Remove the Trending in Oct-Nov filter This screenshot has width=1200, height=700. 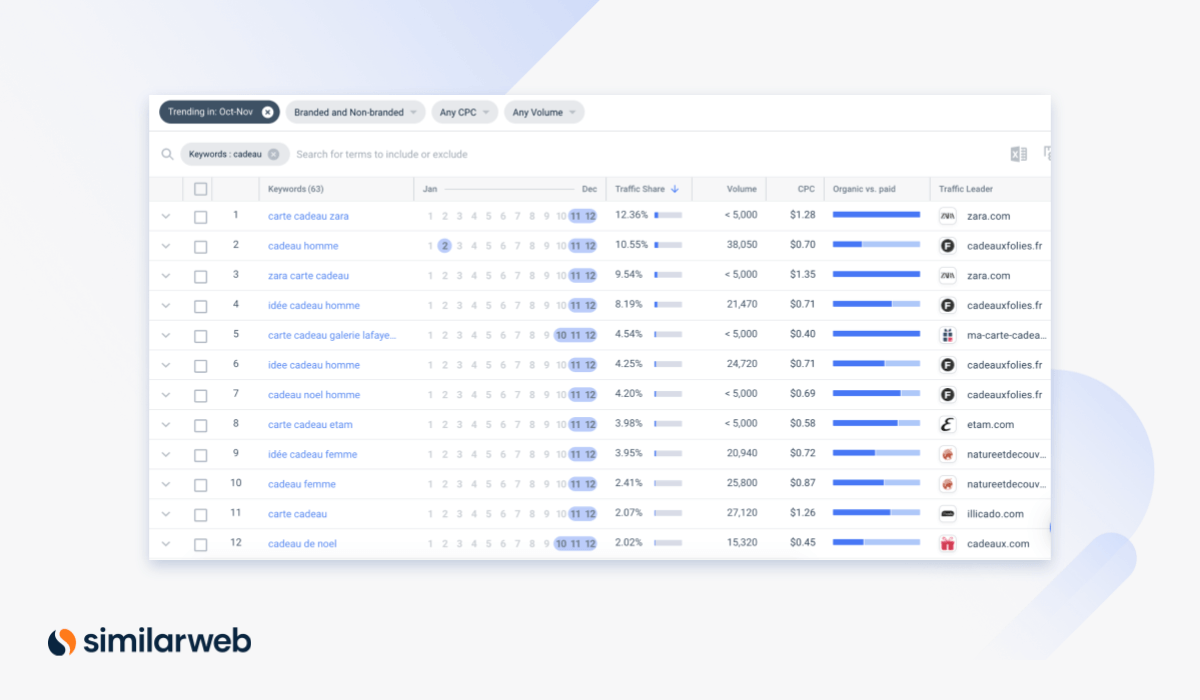267,112
